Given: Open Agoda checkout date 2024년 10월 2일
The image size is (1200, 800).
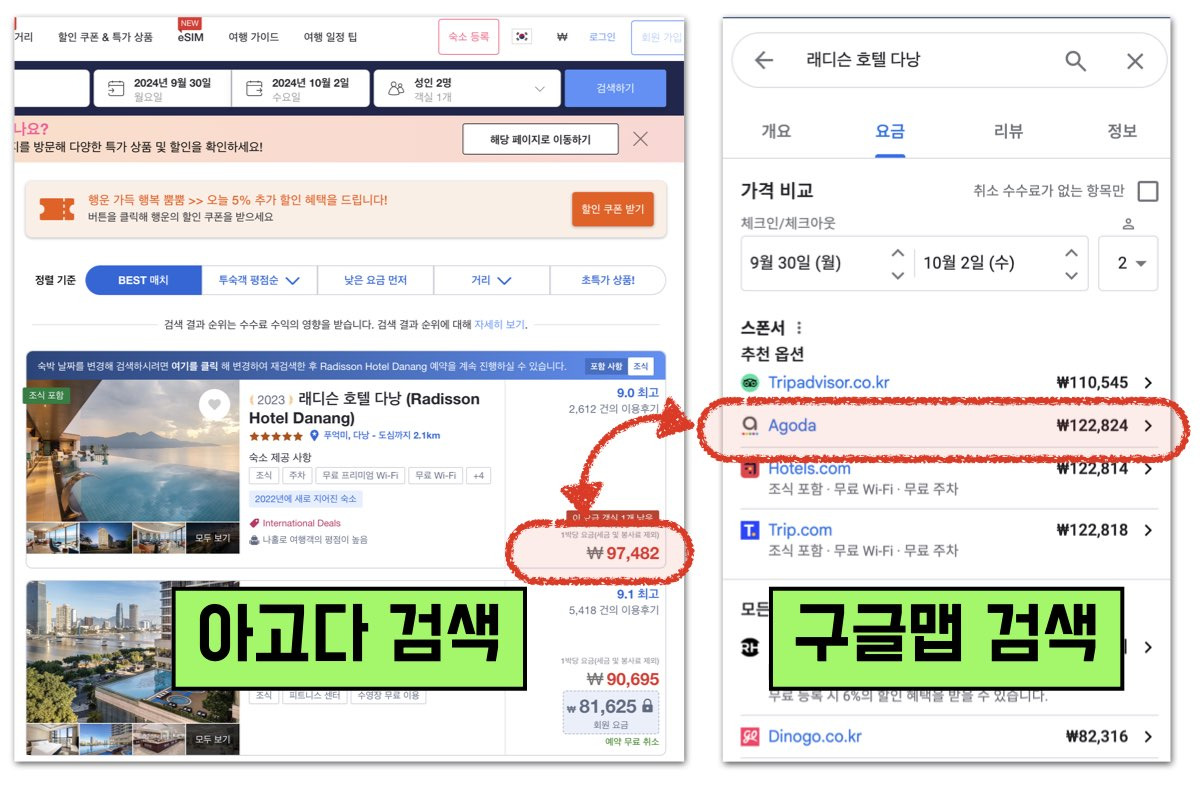Looking at the screenshot, I should coord(299,89).
